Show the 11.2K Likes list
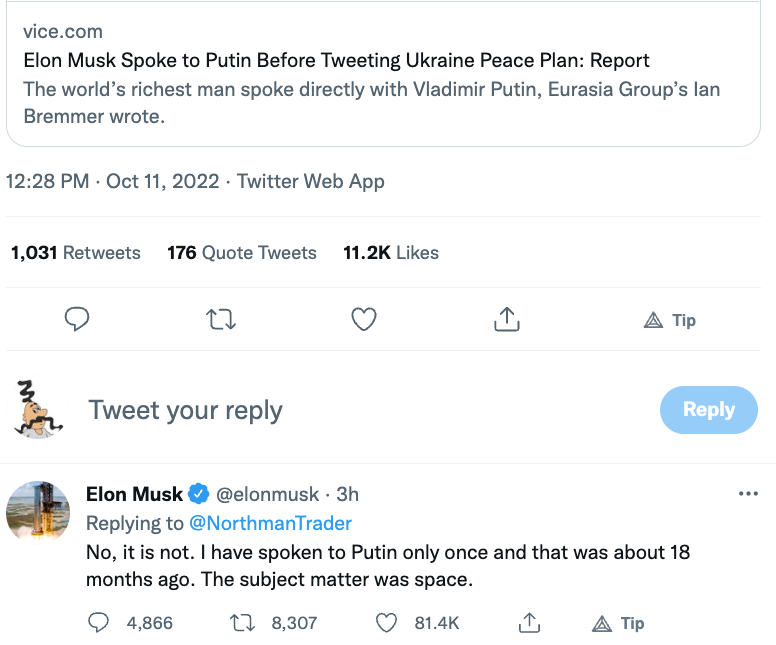This screenshot has height=645, width=776. coord(391,253)
